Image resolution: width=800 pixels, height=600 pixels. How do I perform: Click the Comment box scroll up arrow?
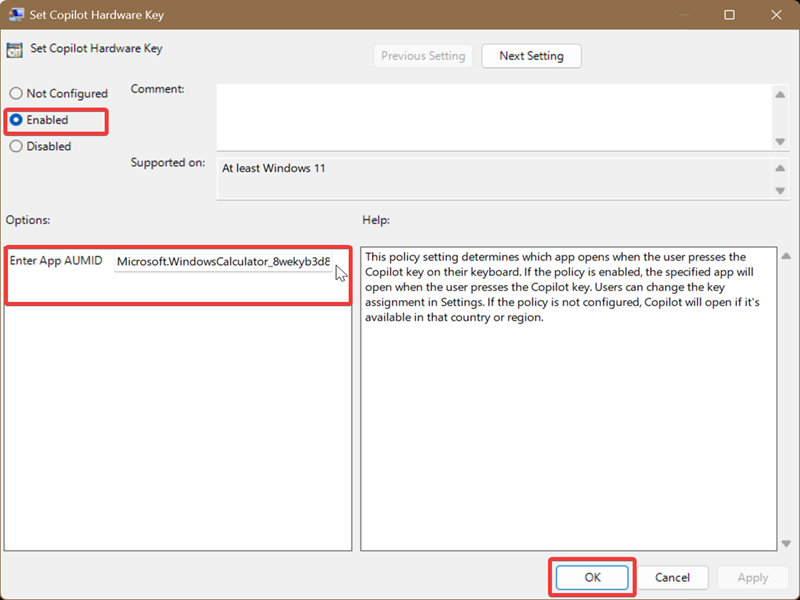click(x=780, y=94)
